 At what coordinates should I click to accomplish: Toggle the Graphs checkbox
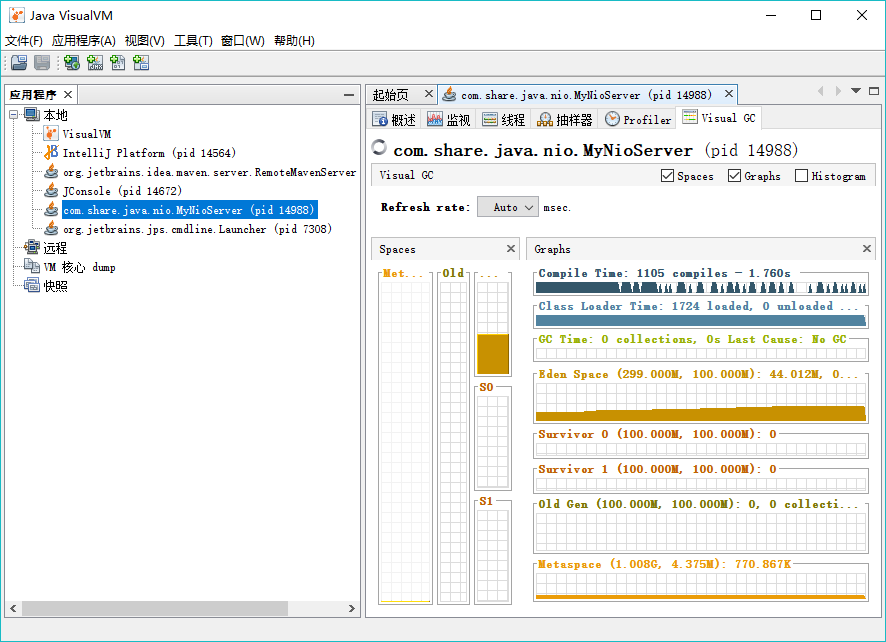[x=735, y=176]
